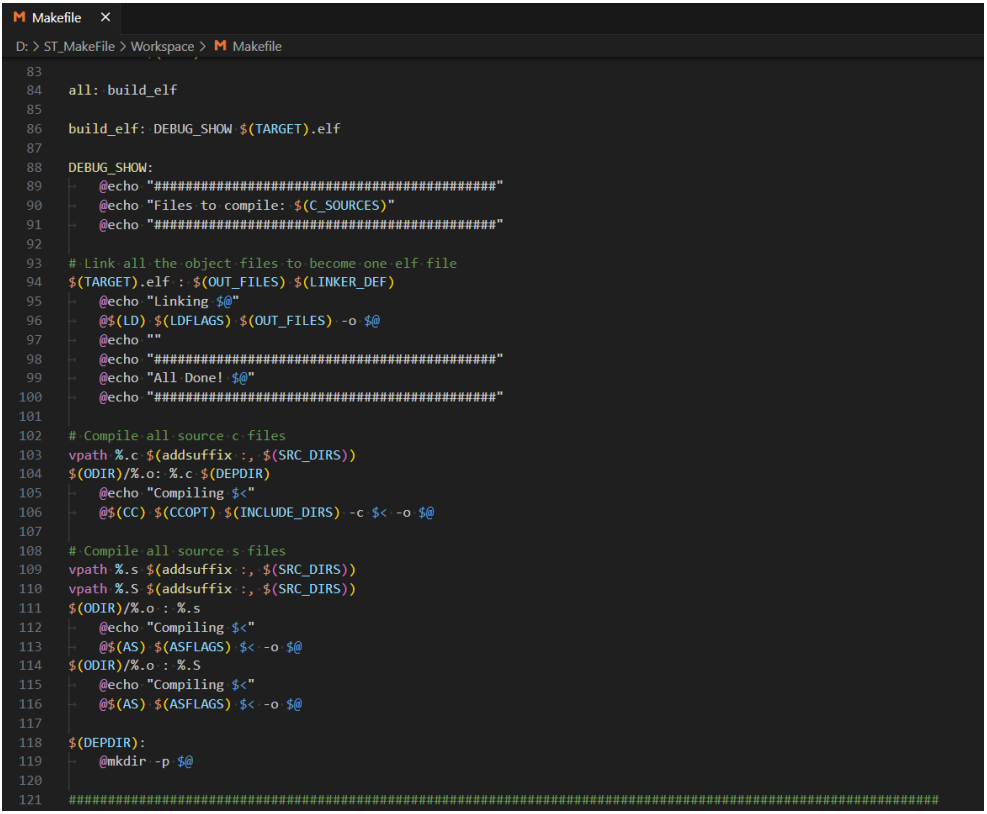Click line number 118 in the gutter

coord(30,743)
